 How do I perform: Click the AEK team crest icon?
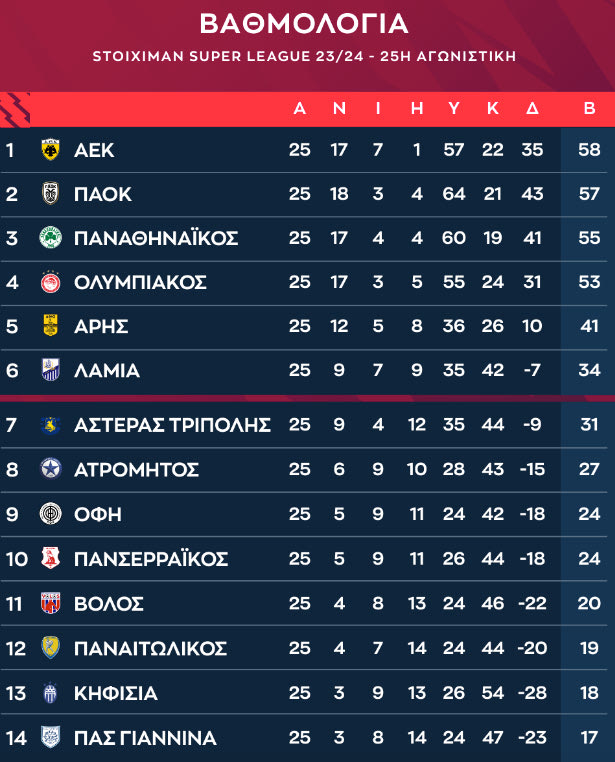pos(49,150)
